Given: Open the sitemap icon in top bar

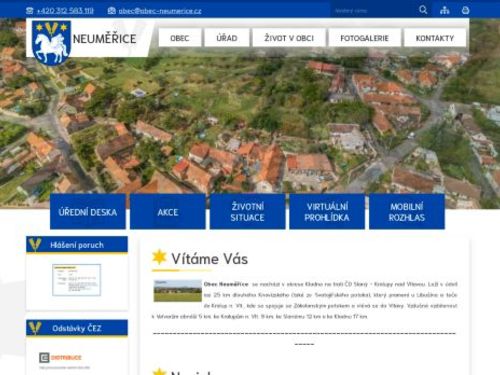Looking at the screenshot, I should (x=444, y=10).
